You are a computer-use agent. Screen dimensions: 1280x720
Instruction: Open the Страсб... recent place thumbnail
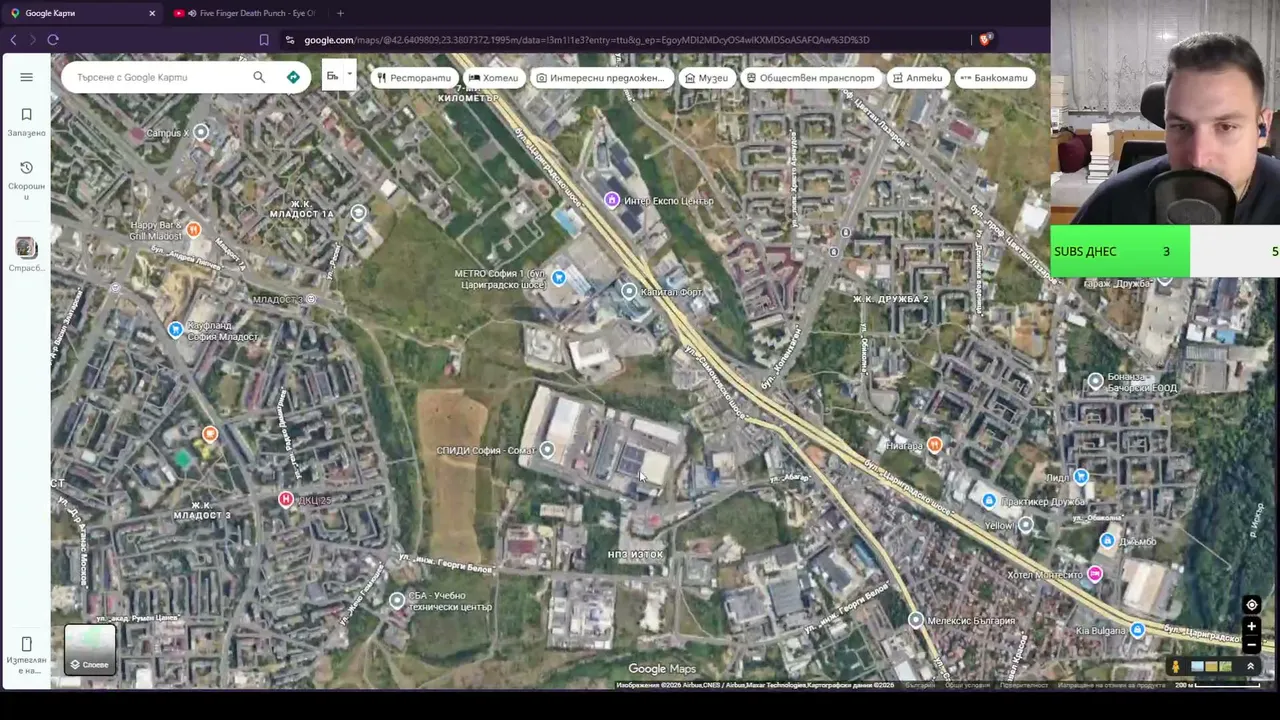coord(26,254)
